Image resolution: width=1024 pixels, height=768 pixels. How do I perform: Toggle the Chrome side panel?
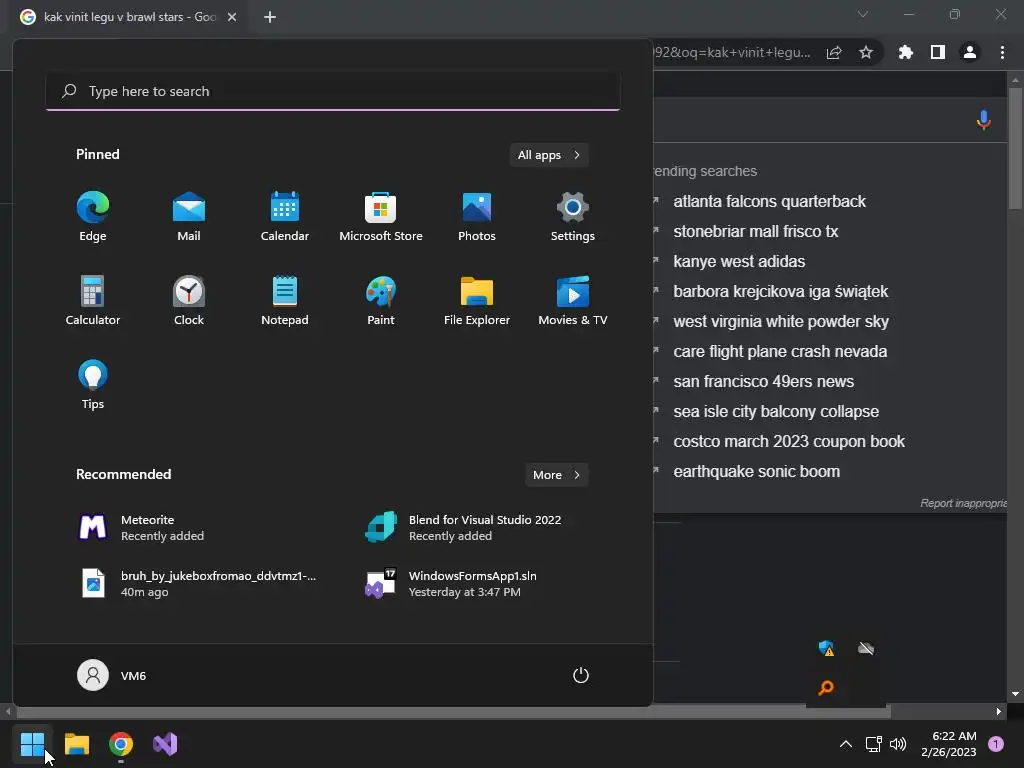tap(938, 52)
